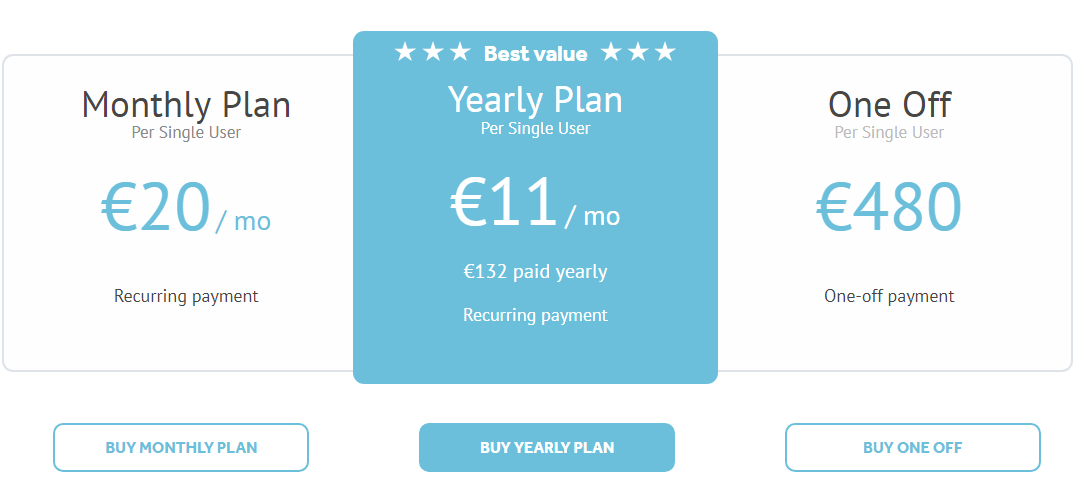Click the Best value banner label
The image size is (1076, 488).
[535, 54]
